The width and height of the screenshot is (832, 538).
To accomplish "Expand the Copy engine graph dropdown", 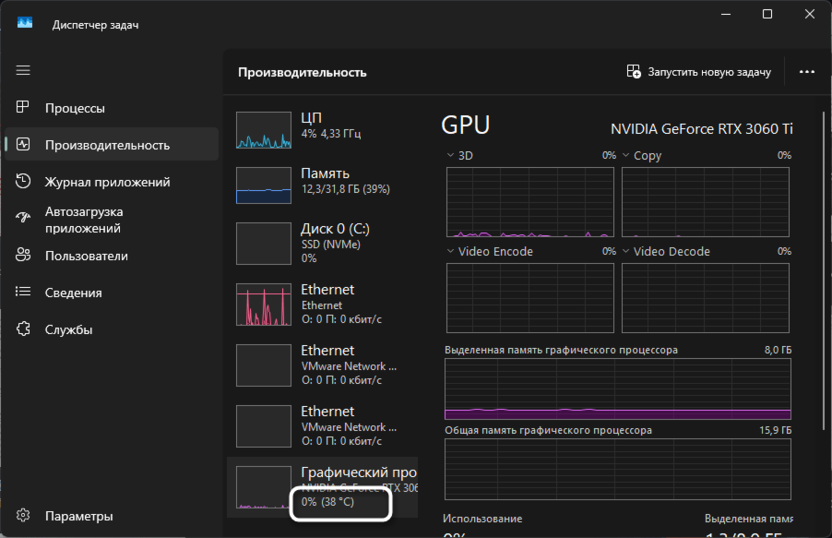I will point(626,156).
